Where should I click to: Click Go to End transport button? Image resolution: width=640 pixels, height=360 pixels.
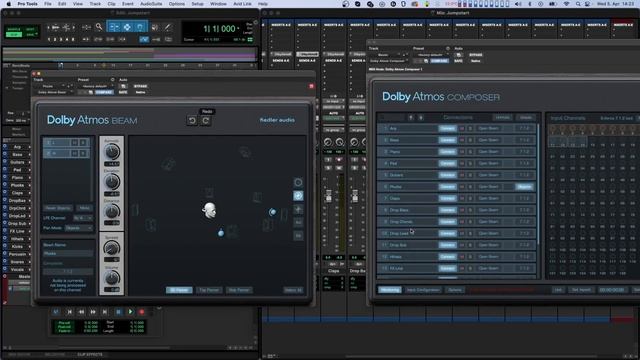pyautogui.click(x=105, y=312)
